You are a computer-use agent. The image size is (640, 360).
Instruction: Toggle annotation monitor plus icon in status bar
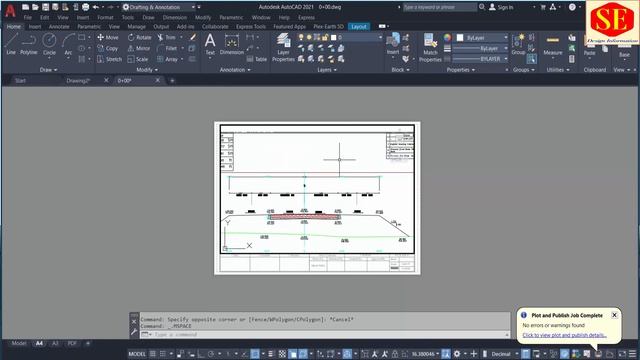473,353
